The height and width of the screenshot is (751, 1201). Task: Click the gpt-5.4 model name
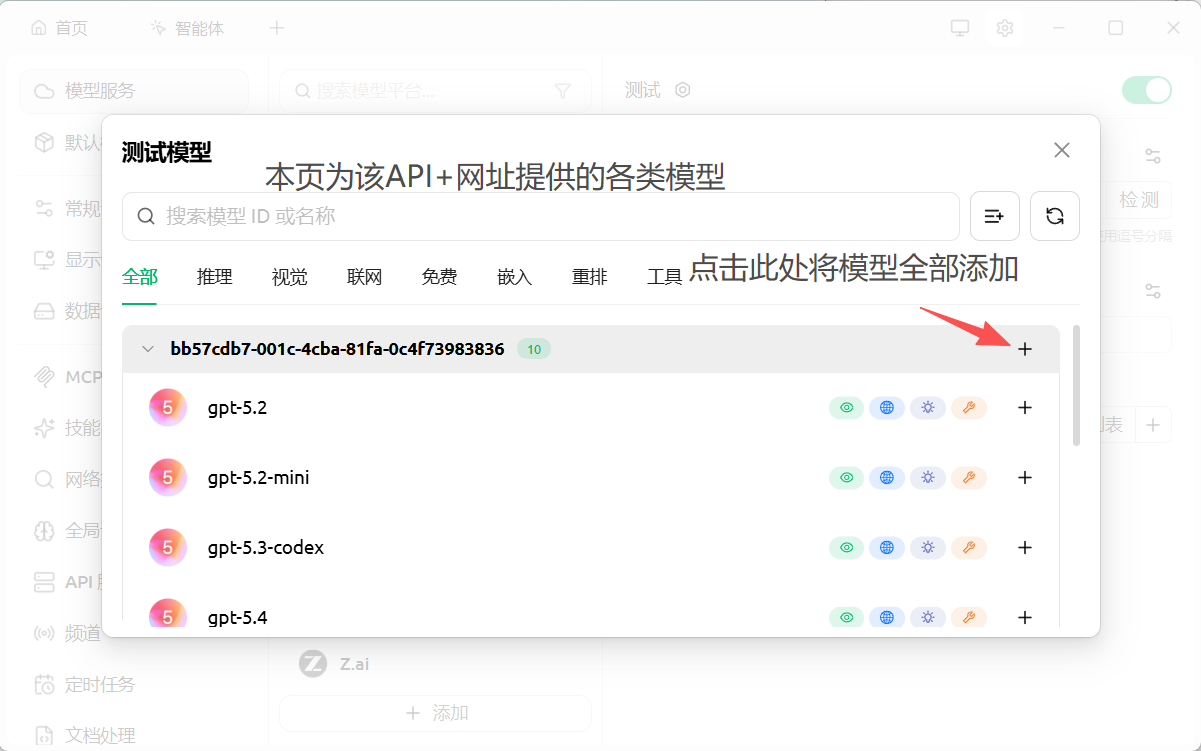(238, 618)
